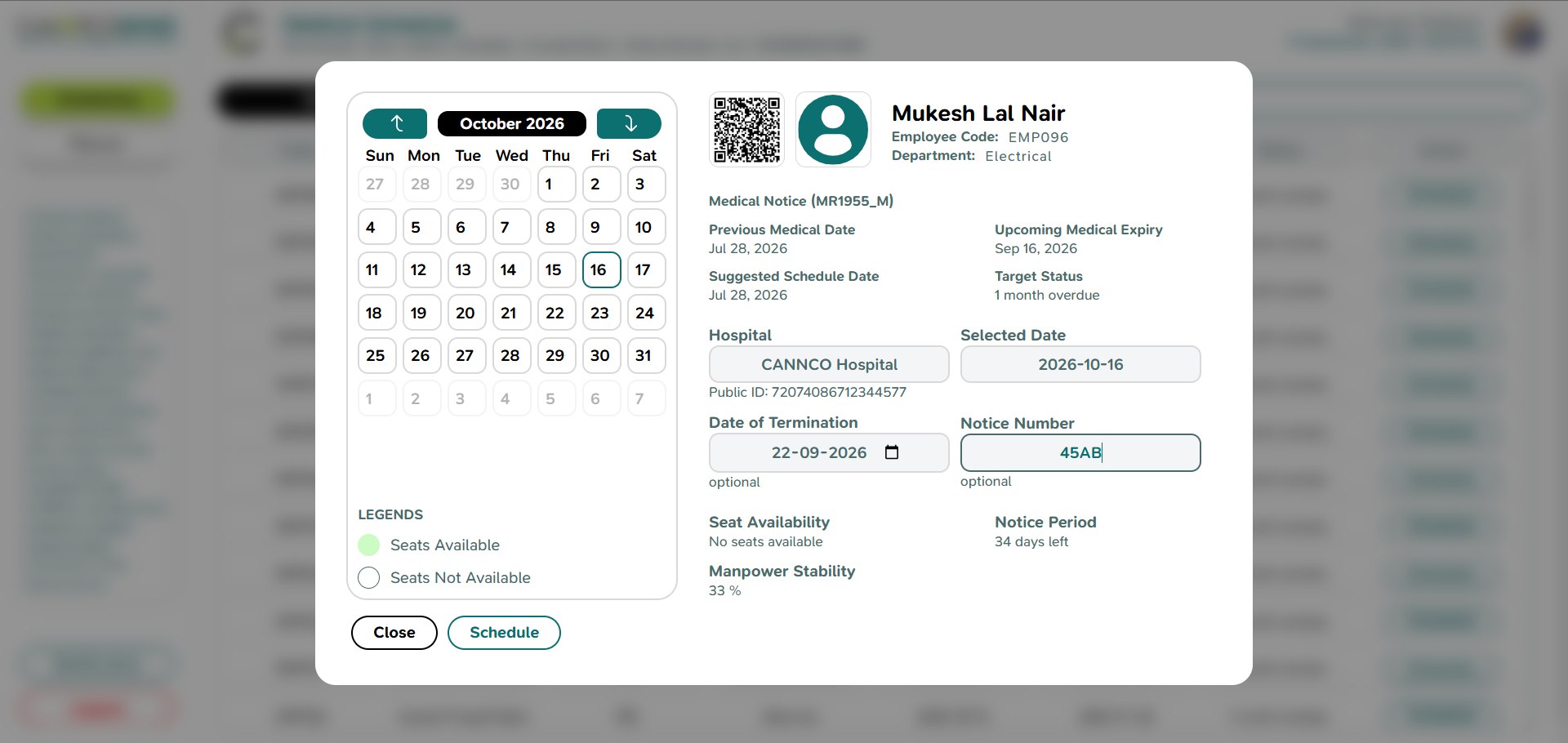This screenshot has width=1568, height=743.
Task: Choose October 31 calendar day
Action: point(647,355)
